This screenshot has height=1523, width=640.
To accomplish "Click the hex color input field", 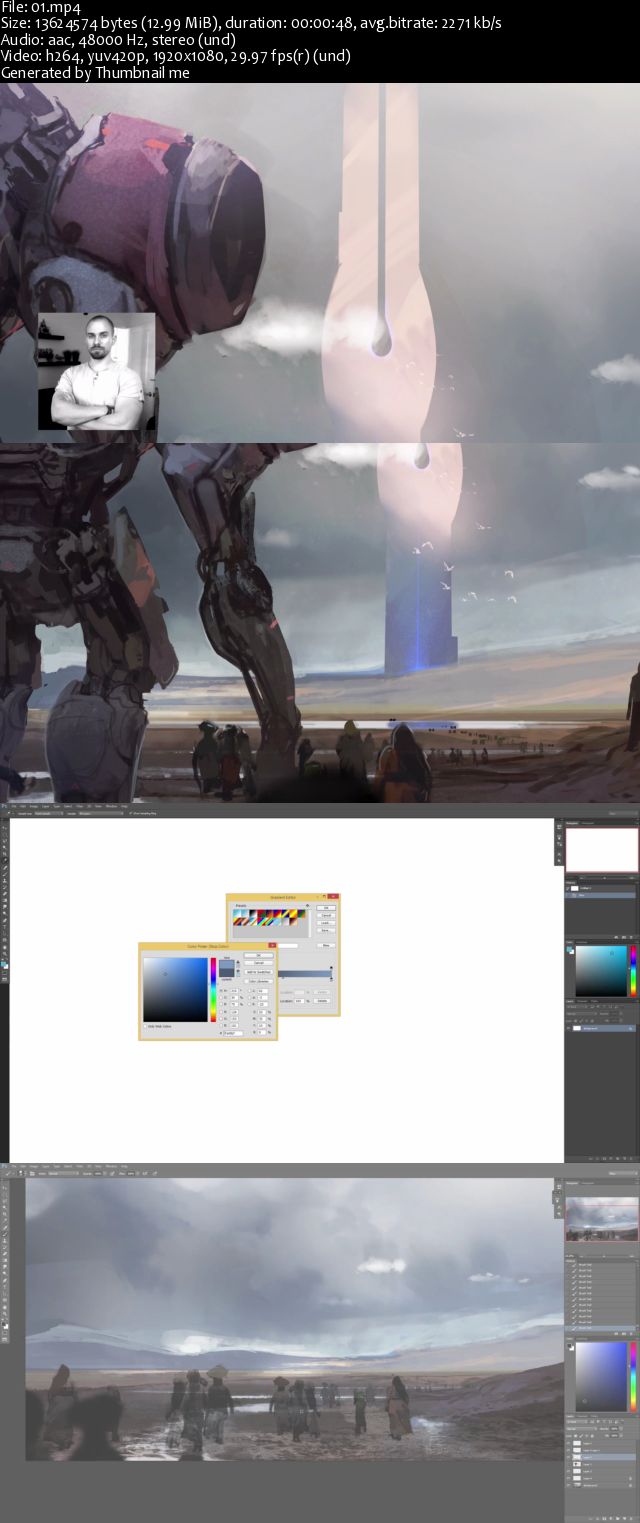I will [233, 1033].
